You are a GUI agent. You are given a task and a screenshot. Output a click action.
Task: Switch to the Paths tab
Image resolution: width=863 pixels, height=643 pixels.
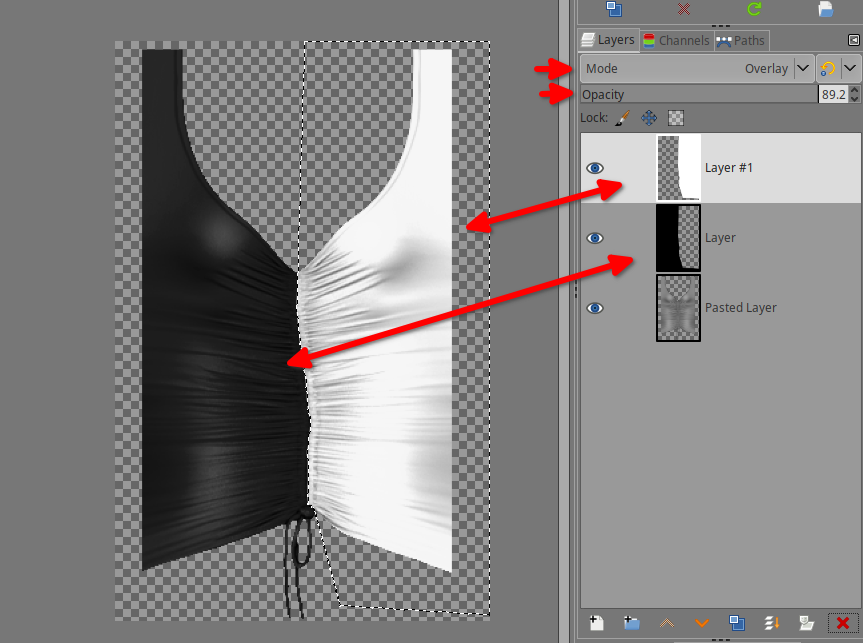pyautogui.click(x=740, y=41)
